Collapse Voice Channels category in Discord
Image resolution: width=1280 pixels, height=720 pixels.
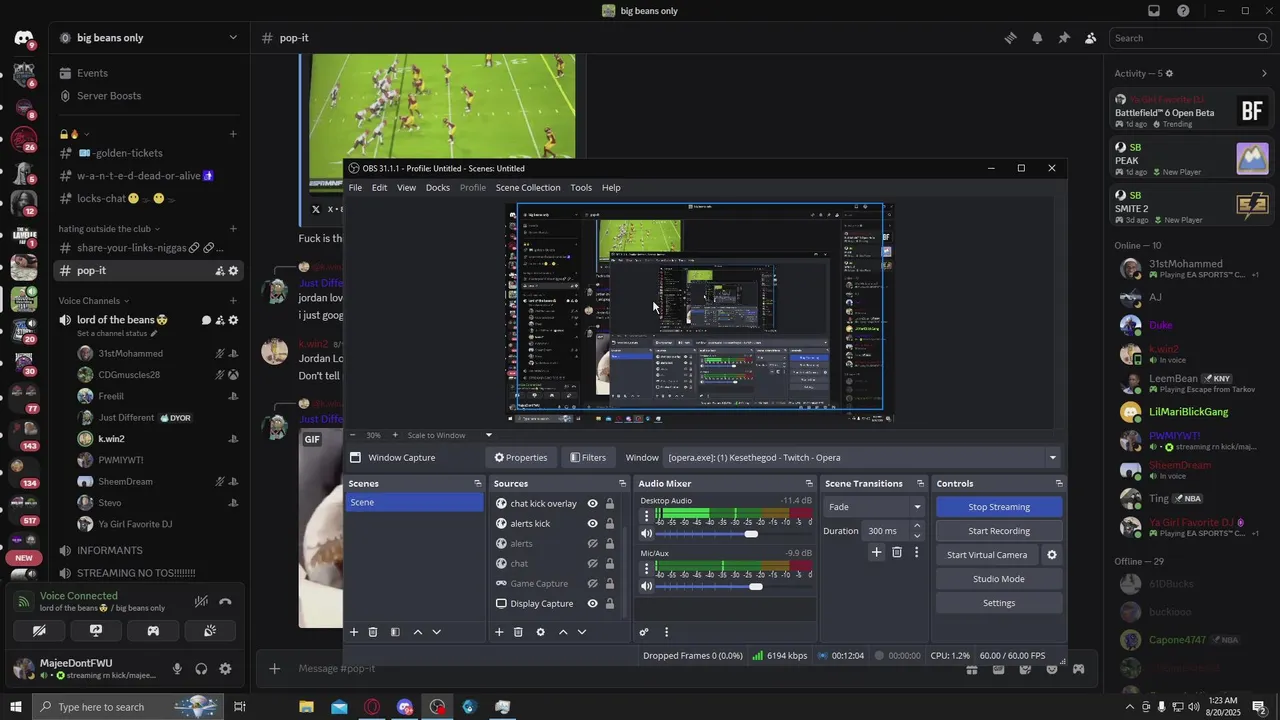[94, 301]
